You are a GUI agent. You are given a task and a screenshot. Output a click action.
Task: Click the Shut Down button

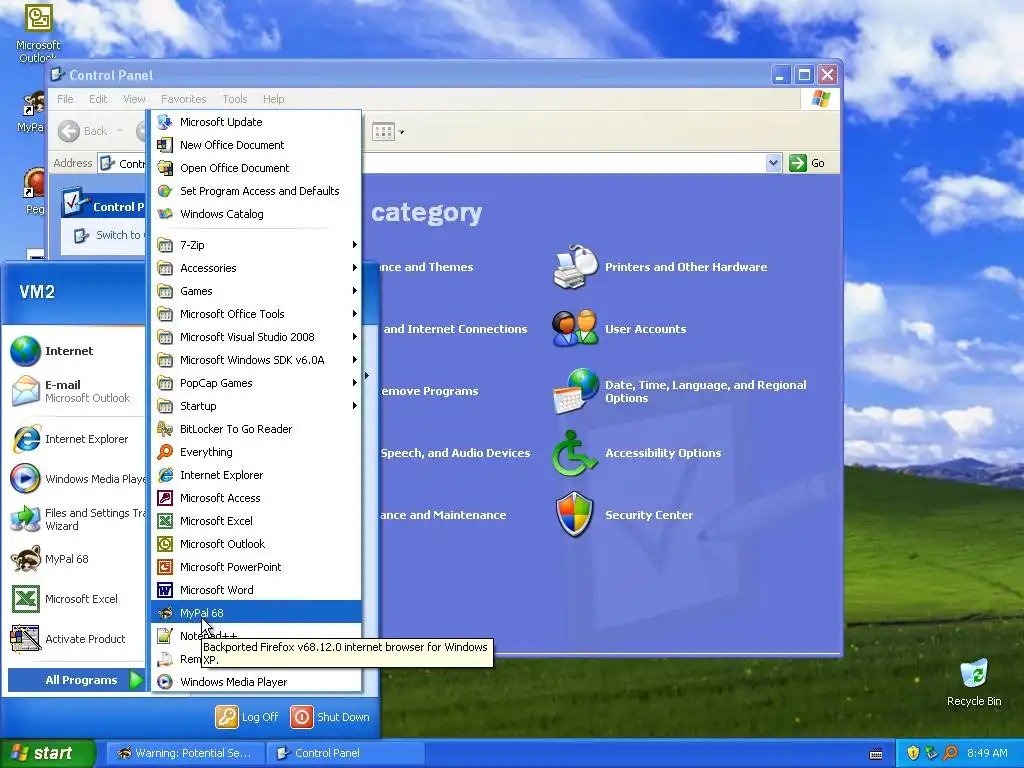point(330,716)
